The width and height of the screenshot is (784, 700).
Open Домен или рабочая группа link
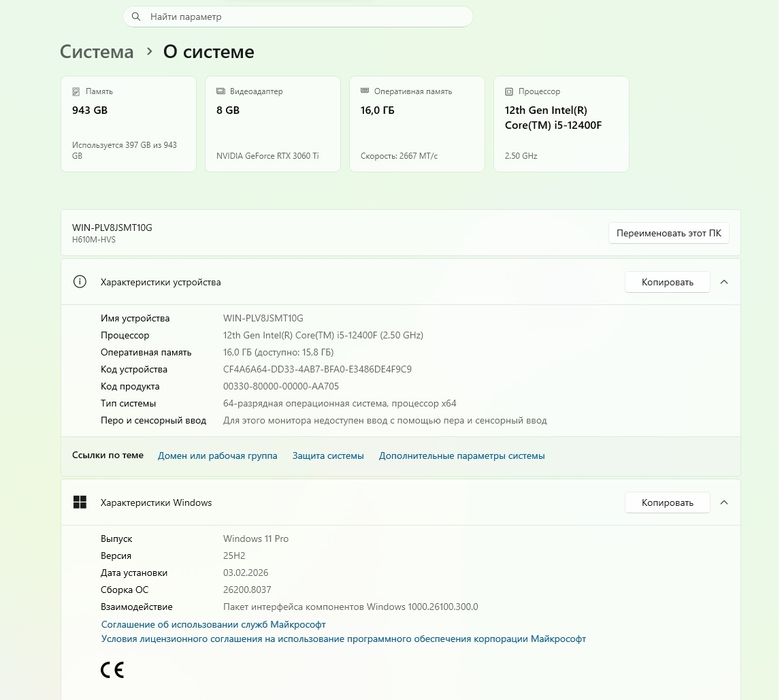pyautogui.click(x=217, y=456)
